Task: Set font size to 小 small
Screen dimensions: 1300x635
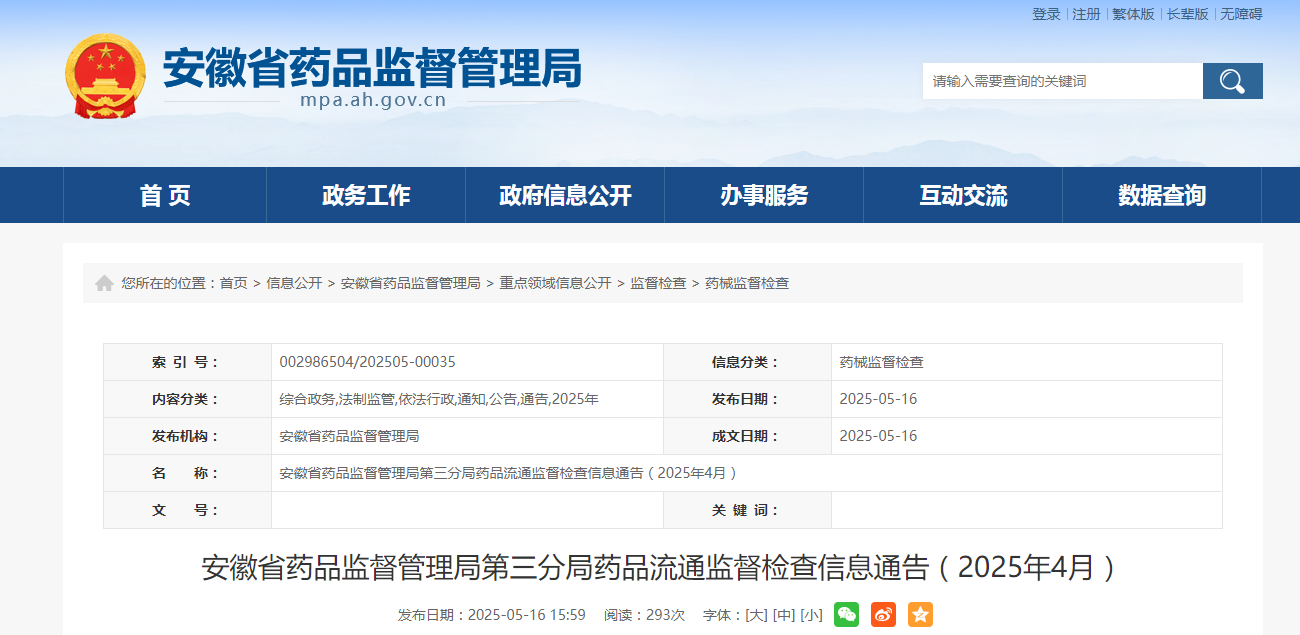Action: coord(811,615)
